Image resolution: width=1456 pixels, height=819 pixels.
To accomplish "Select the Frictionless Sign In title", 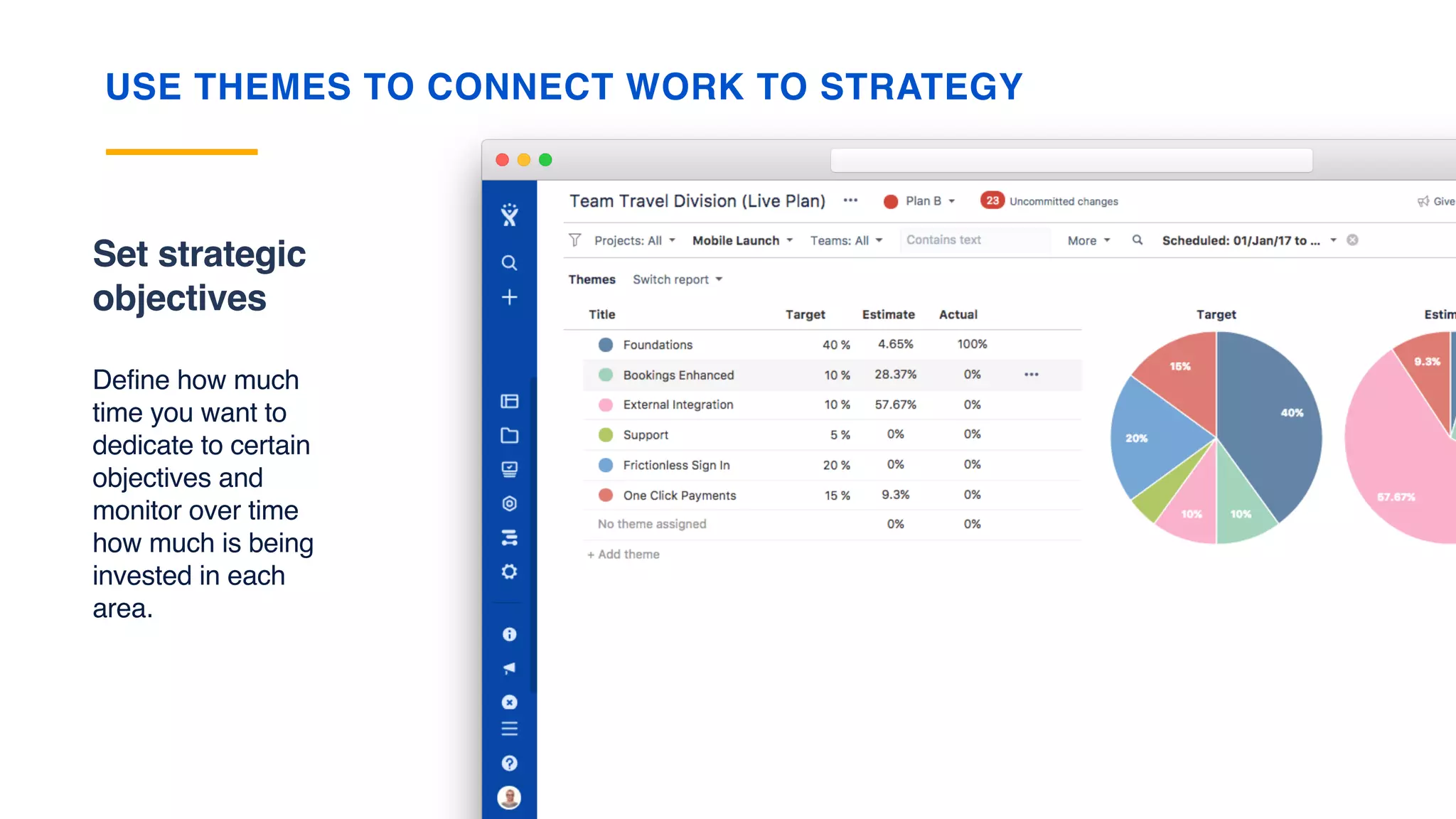I will tap(676, 465).
